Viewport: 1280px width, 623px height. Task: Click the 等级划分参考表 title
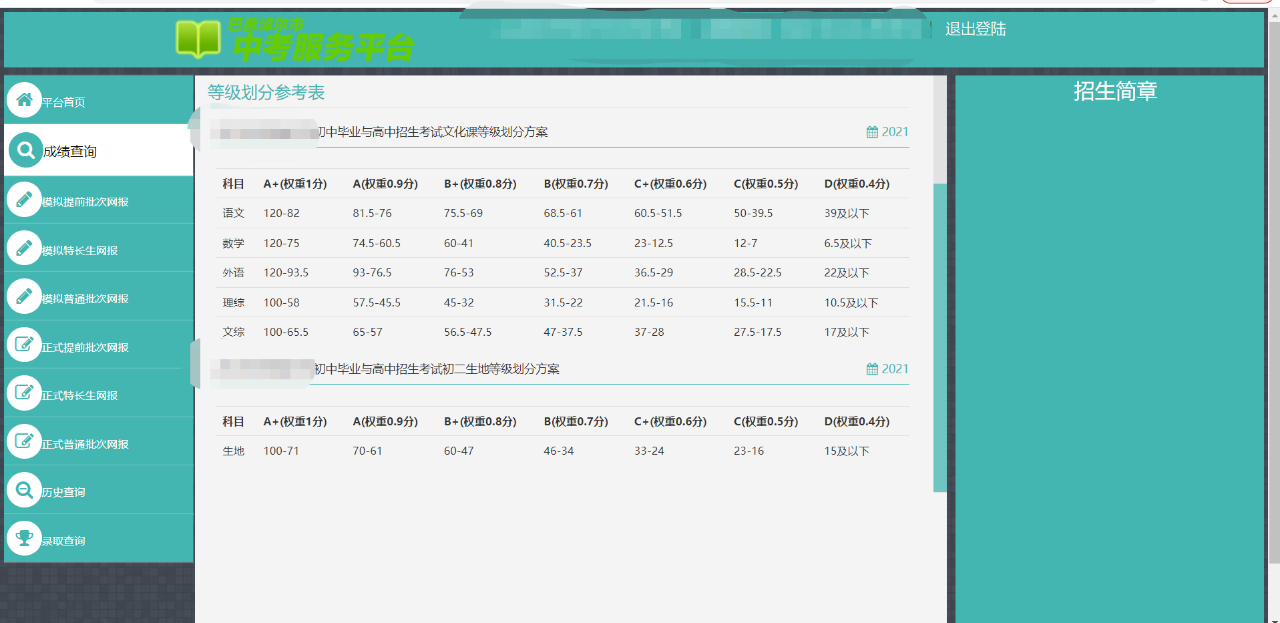pyautogui.click(x=266, y=93)
